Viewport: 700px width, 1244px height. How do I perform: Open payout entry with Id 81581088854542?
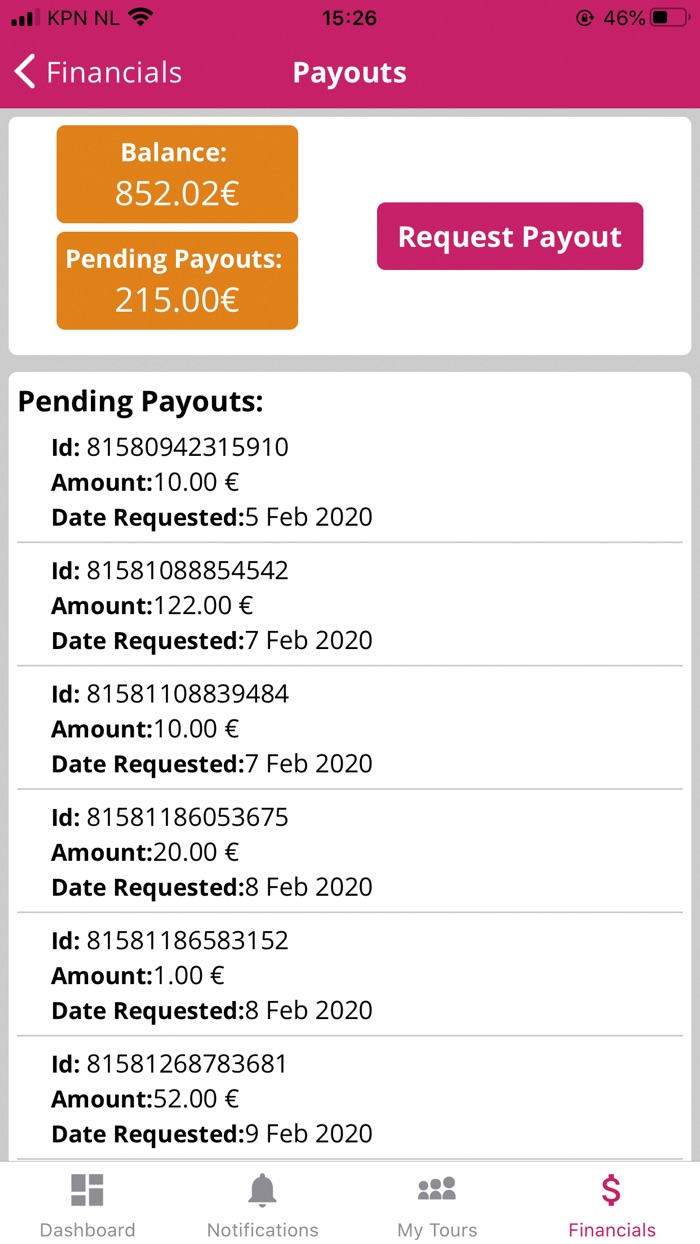tap(350, 605)
